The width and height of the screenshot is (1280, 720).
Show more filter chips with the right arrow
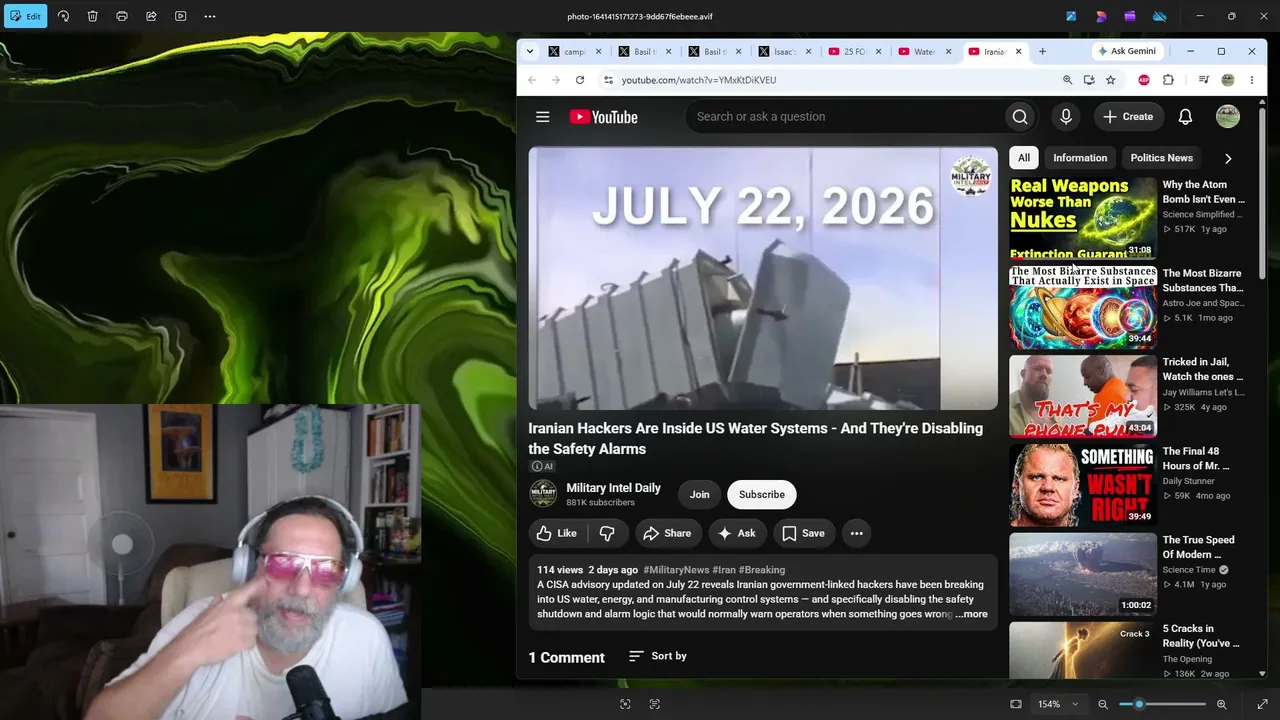1228,158
